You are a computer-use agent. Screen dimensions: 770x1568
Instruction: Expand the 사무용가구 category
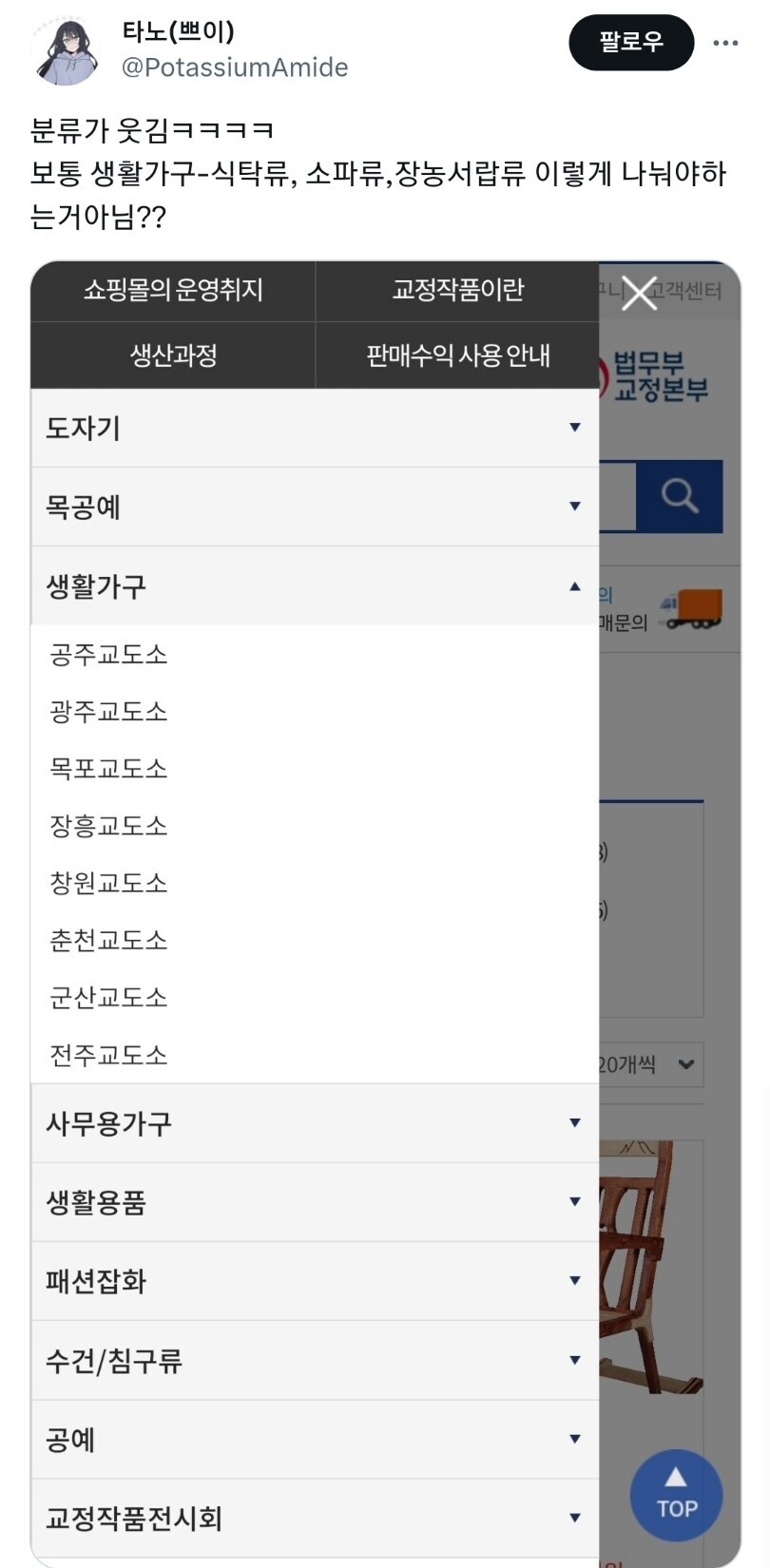(x=314, y=1123)
